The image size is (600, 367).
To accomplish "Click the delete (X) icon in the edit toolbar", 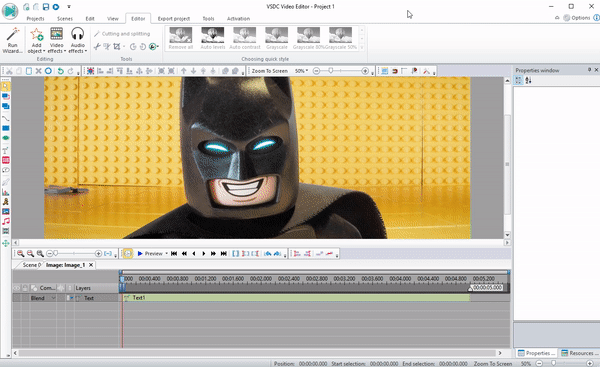I will click(38, 71).
